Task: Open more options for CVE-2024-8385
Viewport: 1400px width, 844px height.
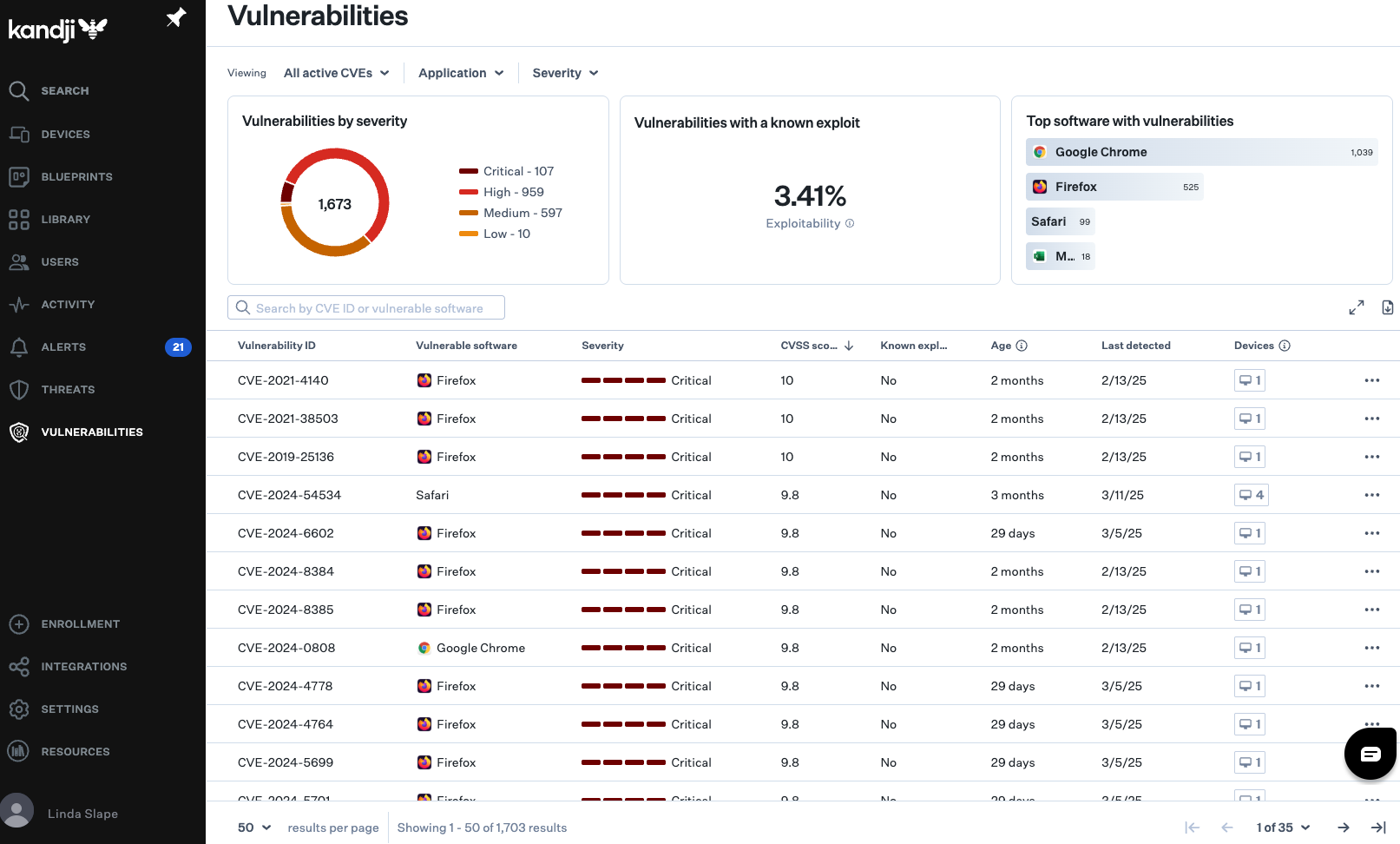Action: [1371, 610]
